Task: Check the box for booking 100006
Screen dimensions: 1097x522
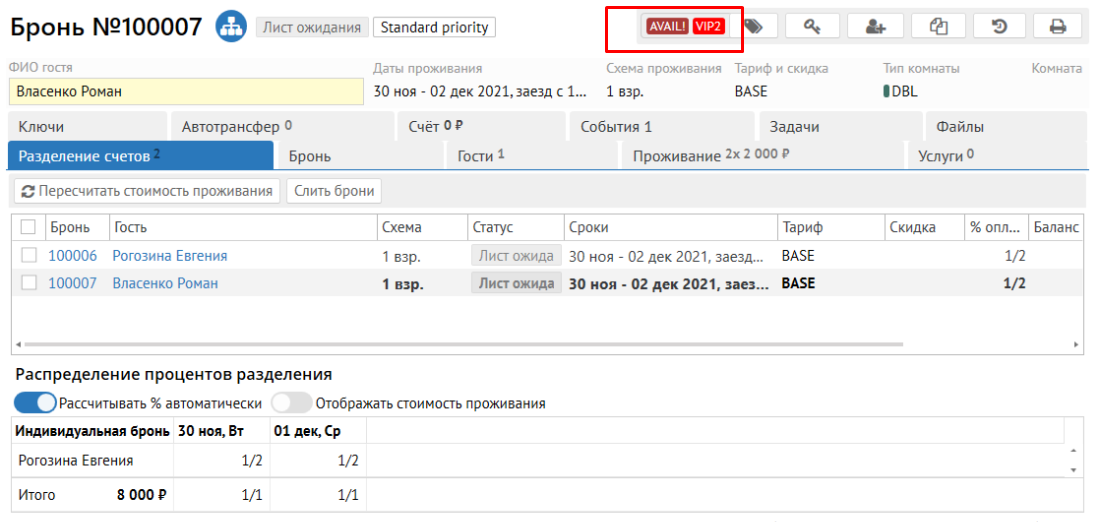Action: pos(29,256)
